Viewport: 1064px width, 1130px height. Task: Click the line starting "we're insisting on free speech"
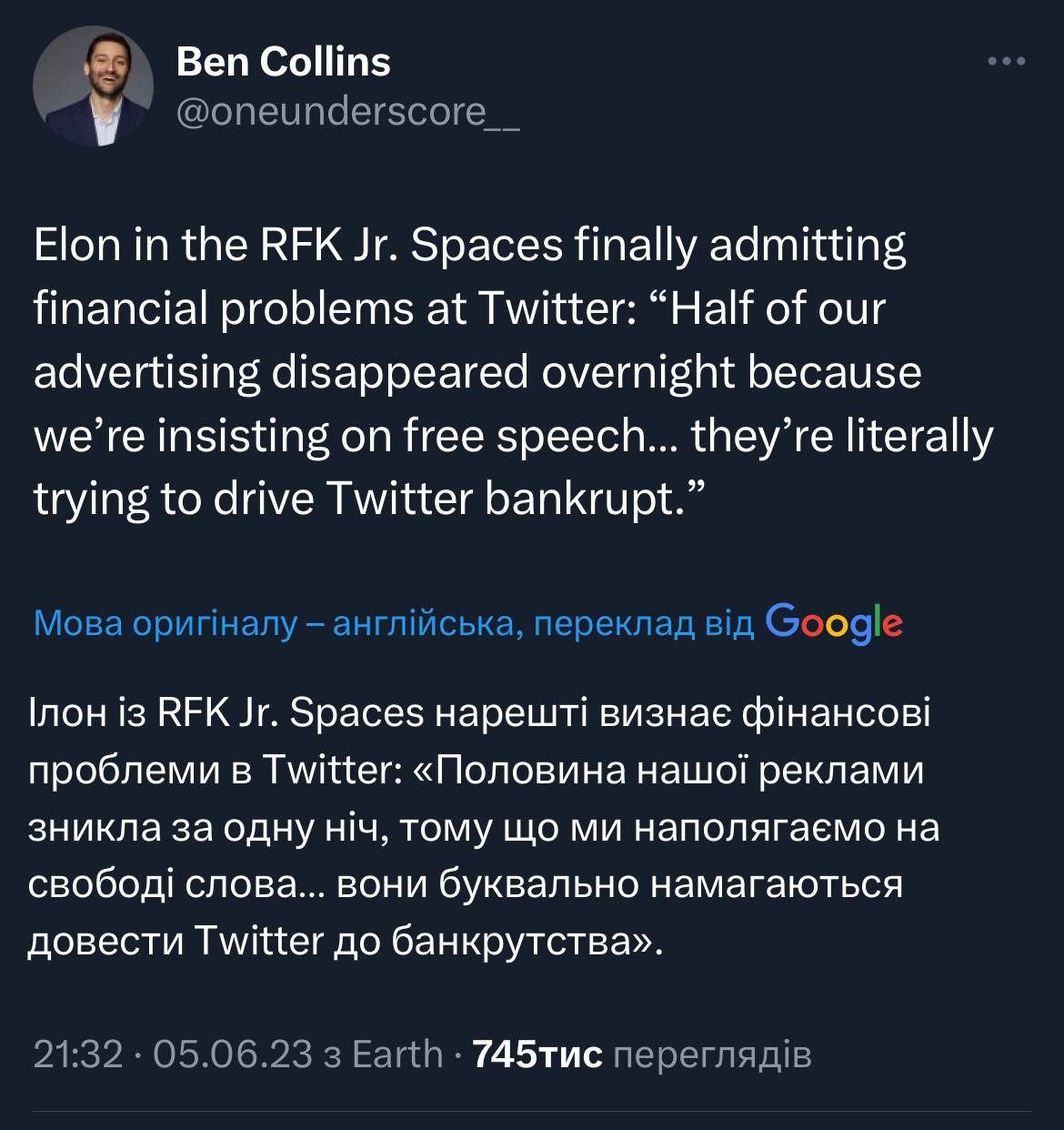click(x=514, y=437)
